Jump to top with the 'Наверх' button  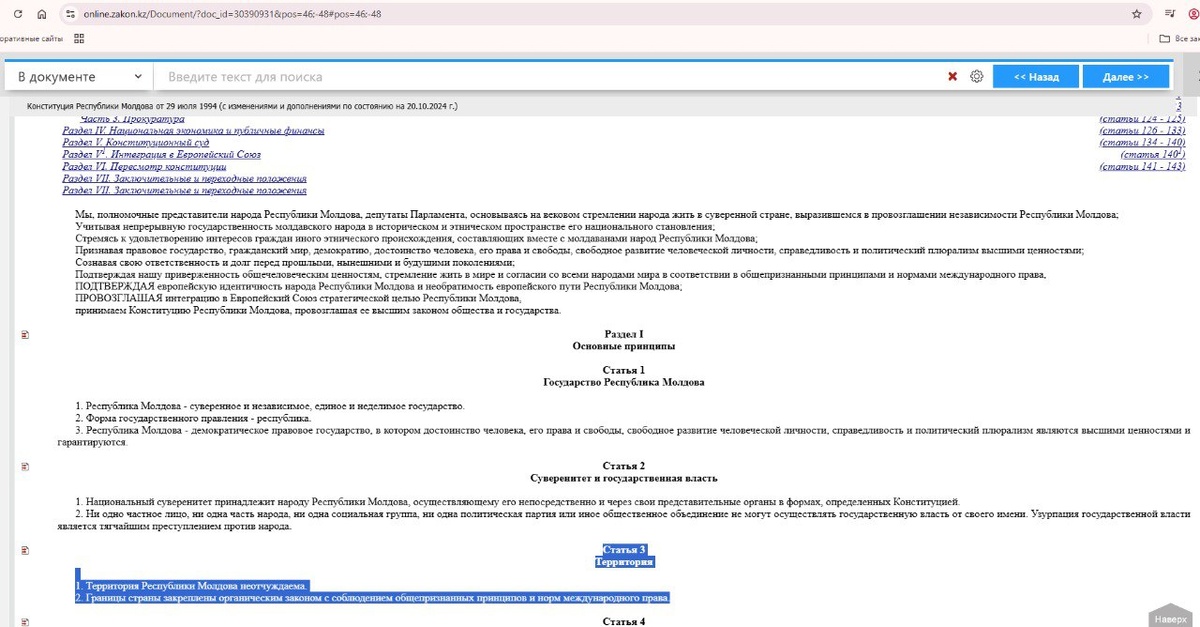1170,616
